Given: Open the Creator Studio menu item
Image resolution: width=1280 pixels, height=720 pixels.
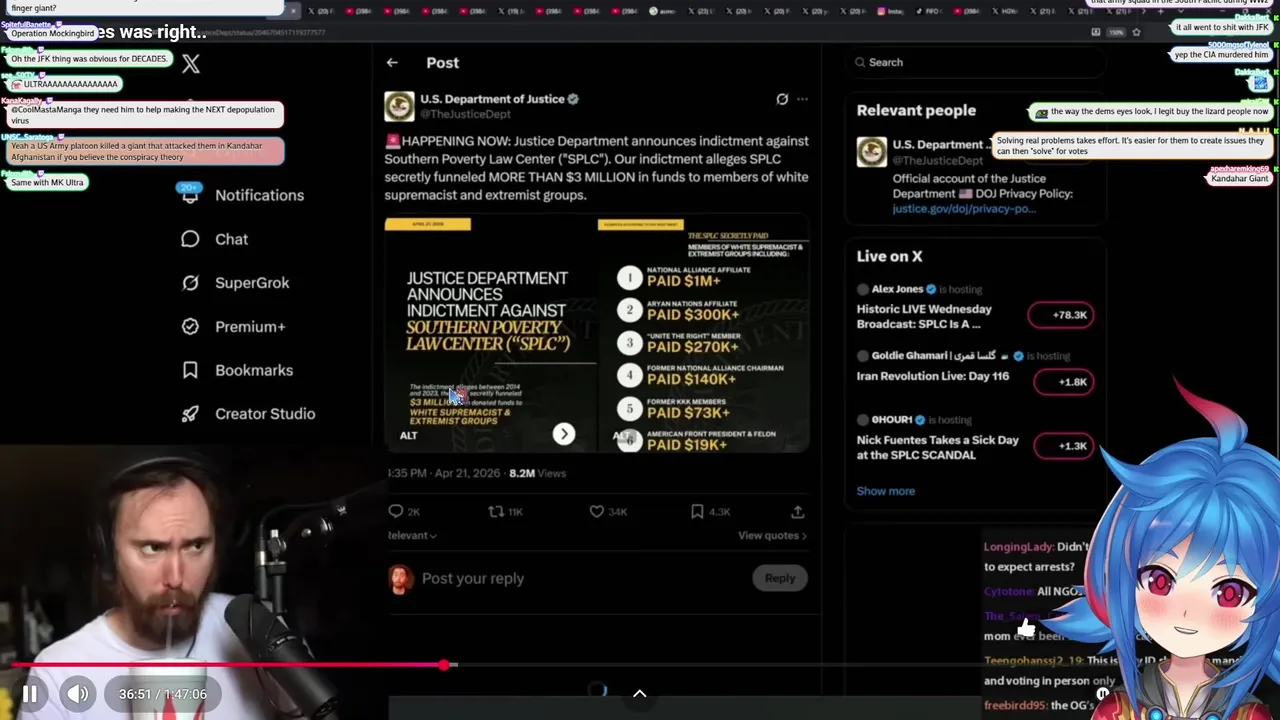Looking at the screenshot, I should (x=248, y=414).
